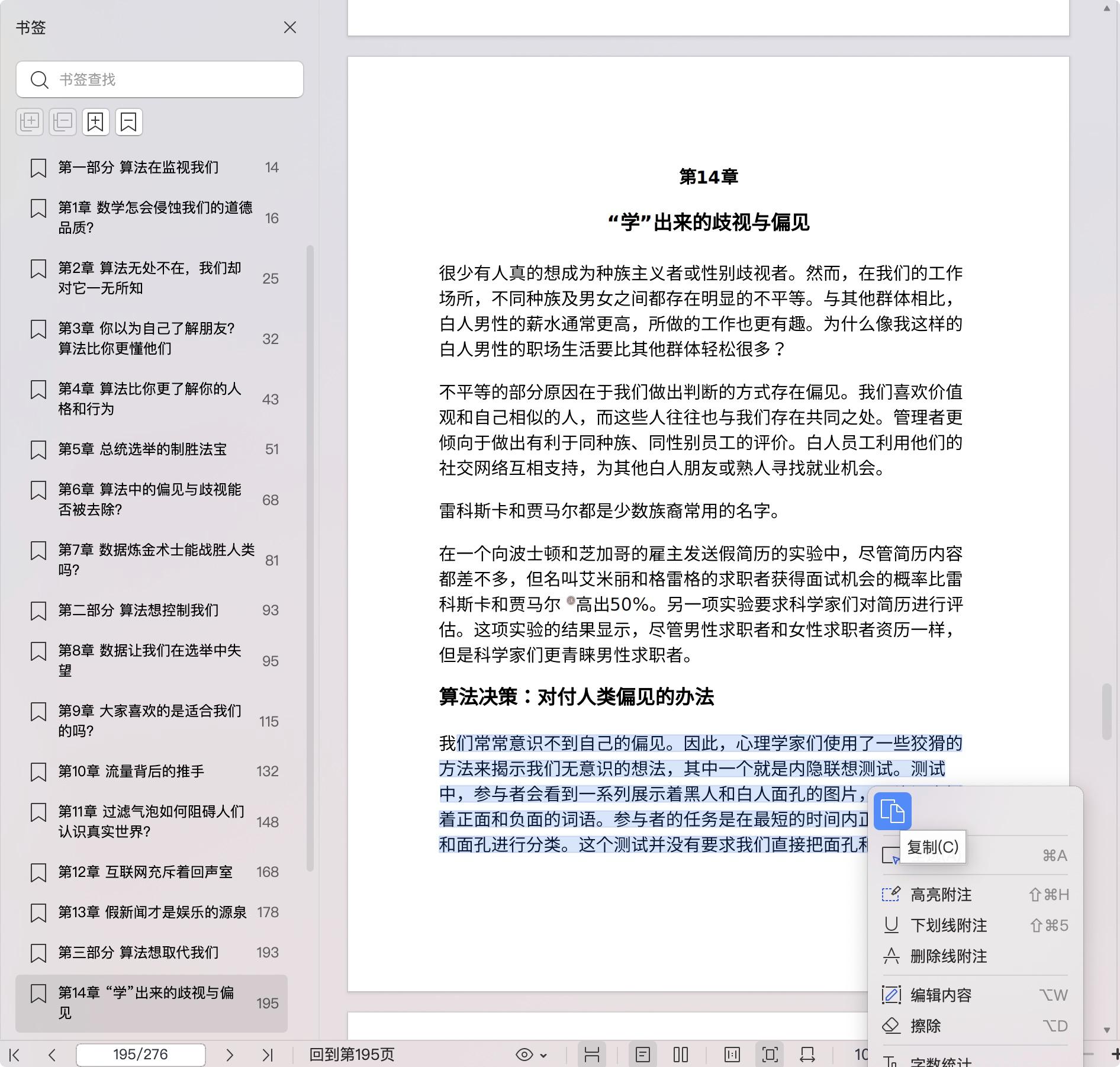This screenshot has width=1120, height=1067.
Task: Collapse all bookmarks with the collapse icon
Action: tap(63, 122)
